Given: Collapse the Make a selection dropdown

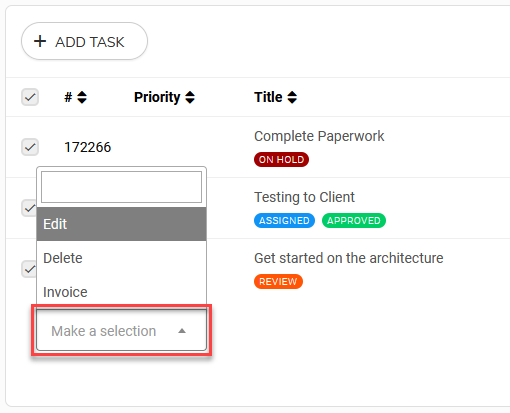Looking at the screenshot, I should (121, 330).
